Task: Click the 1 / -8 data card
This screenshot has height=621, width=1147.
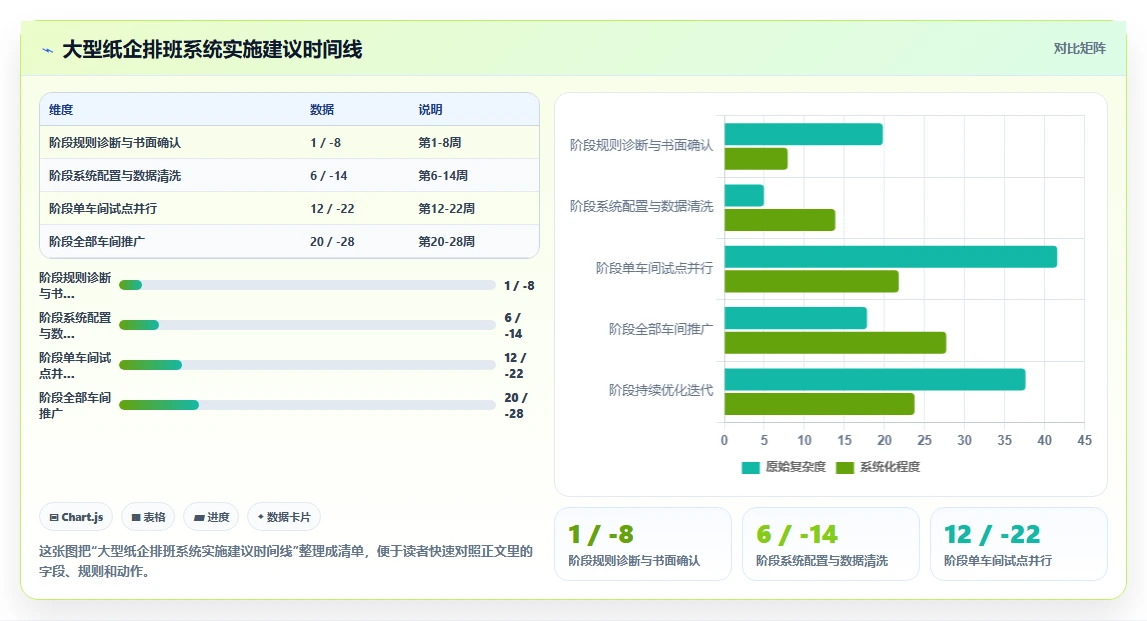Action: tap(643, 544)
